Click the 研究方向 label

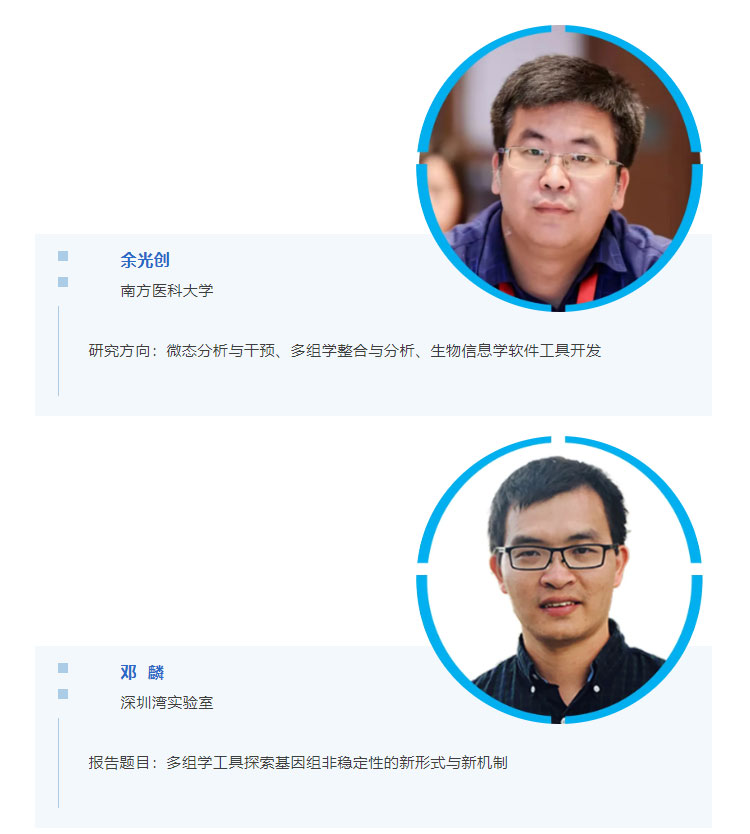(x=119, y=351)
